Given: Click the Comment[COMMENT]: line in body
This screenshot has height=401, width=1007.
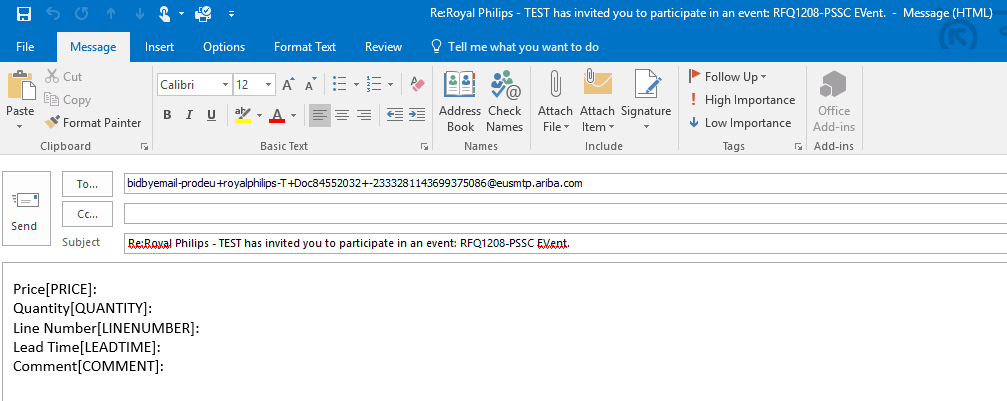Looking at the screenshot, I should click(89, 367).
